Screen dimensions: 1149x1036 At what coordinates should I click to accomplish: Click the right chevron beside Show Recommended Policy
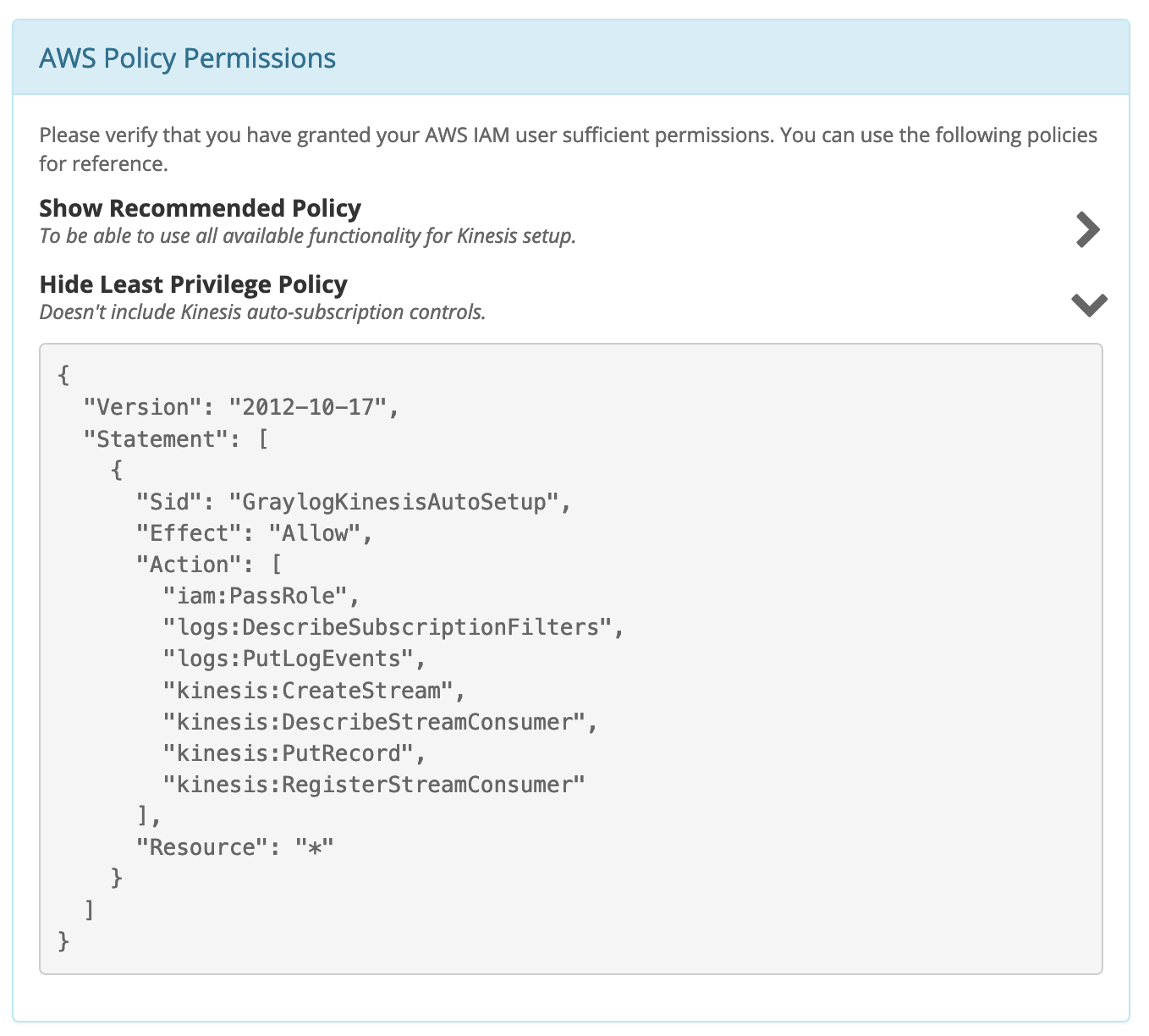1087,229
